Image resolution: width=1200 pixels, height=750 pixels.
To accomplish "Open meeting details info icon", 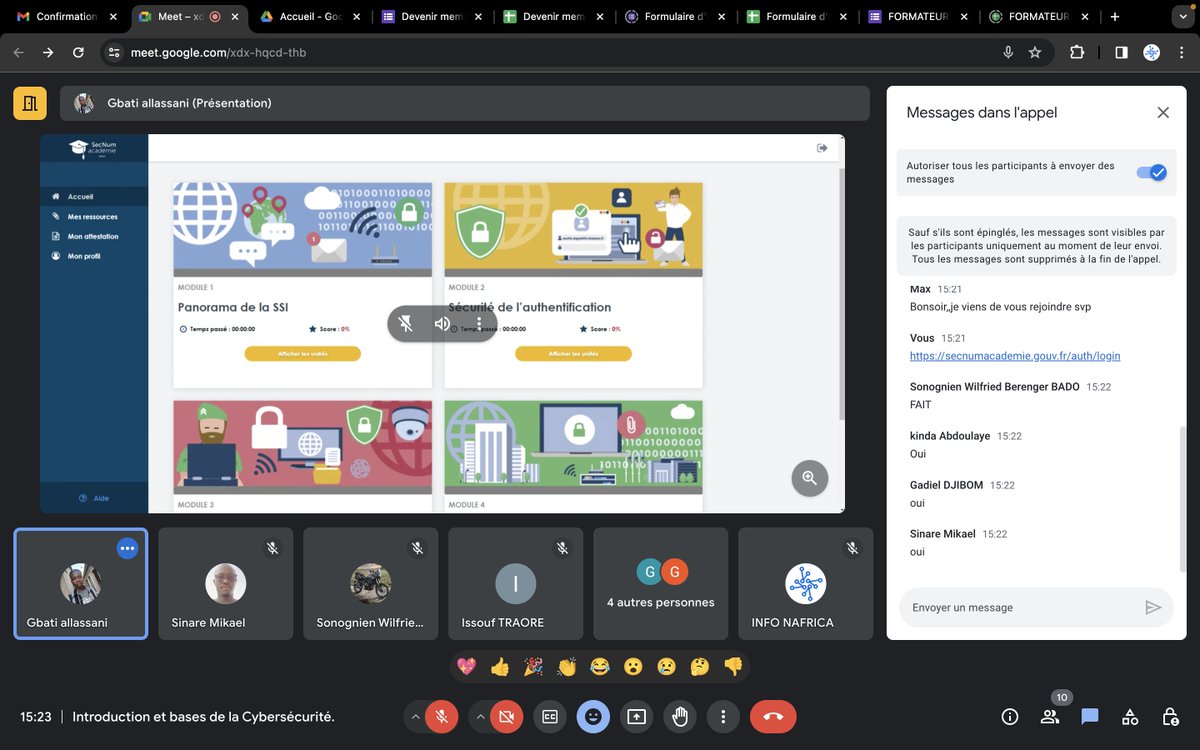I will pyautogui.click(x=1010, y=716).
